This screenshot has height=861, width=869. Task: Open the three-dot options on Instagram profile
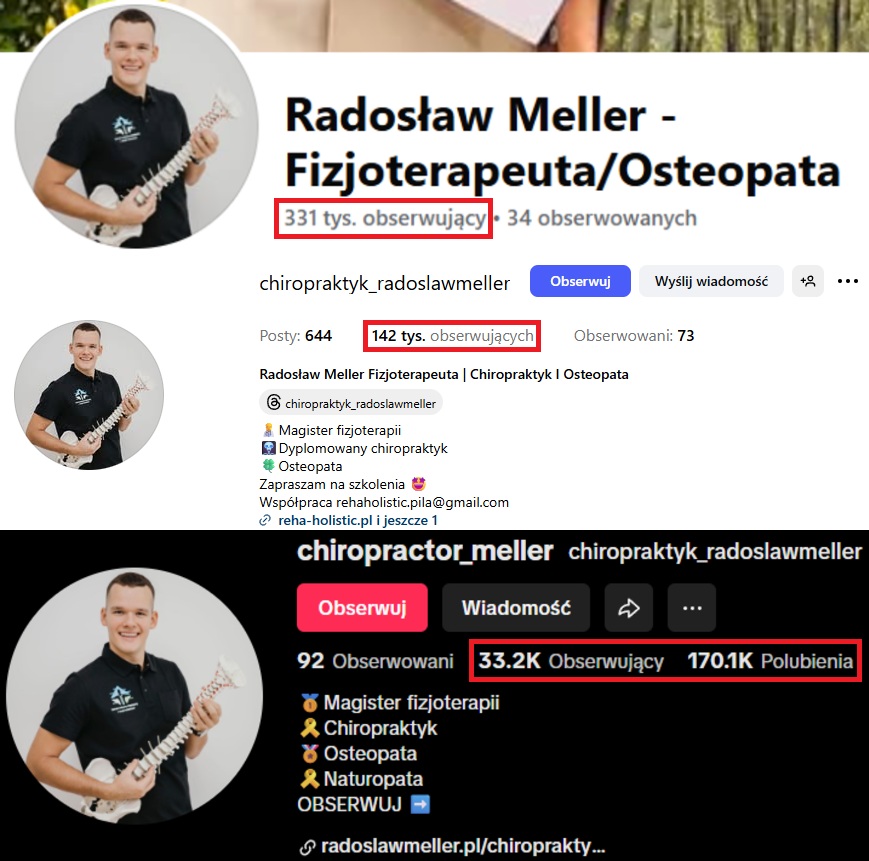click(x=848, y=281)
